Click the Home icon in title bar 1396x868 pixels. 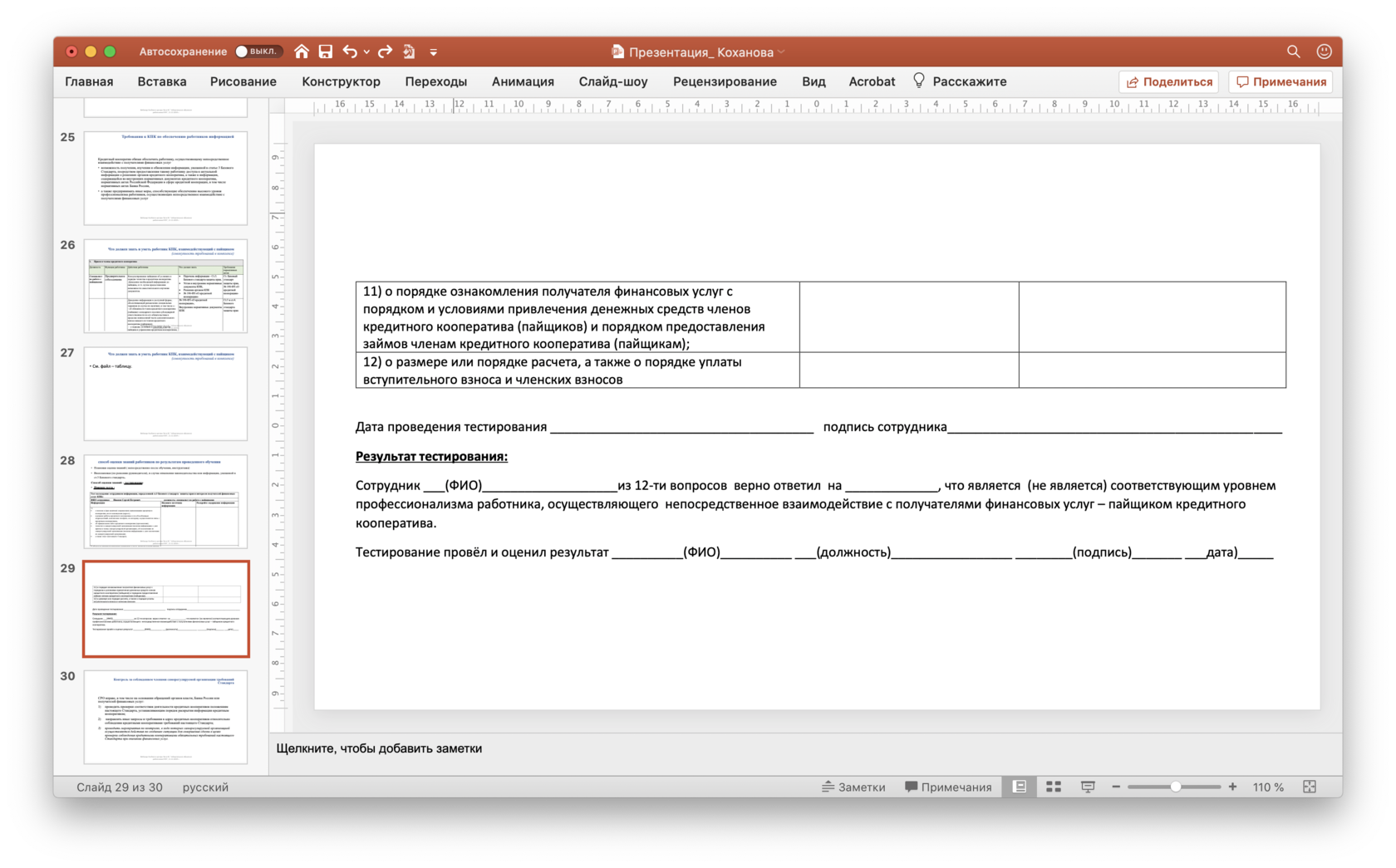302,51
